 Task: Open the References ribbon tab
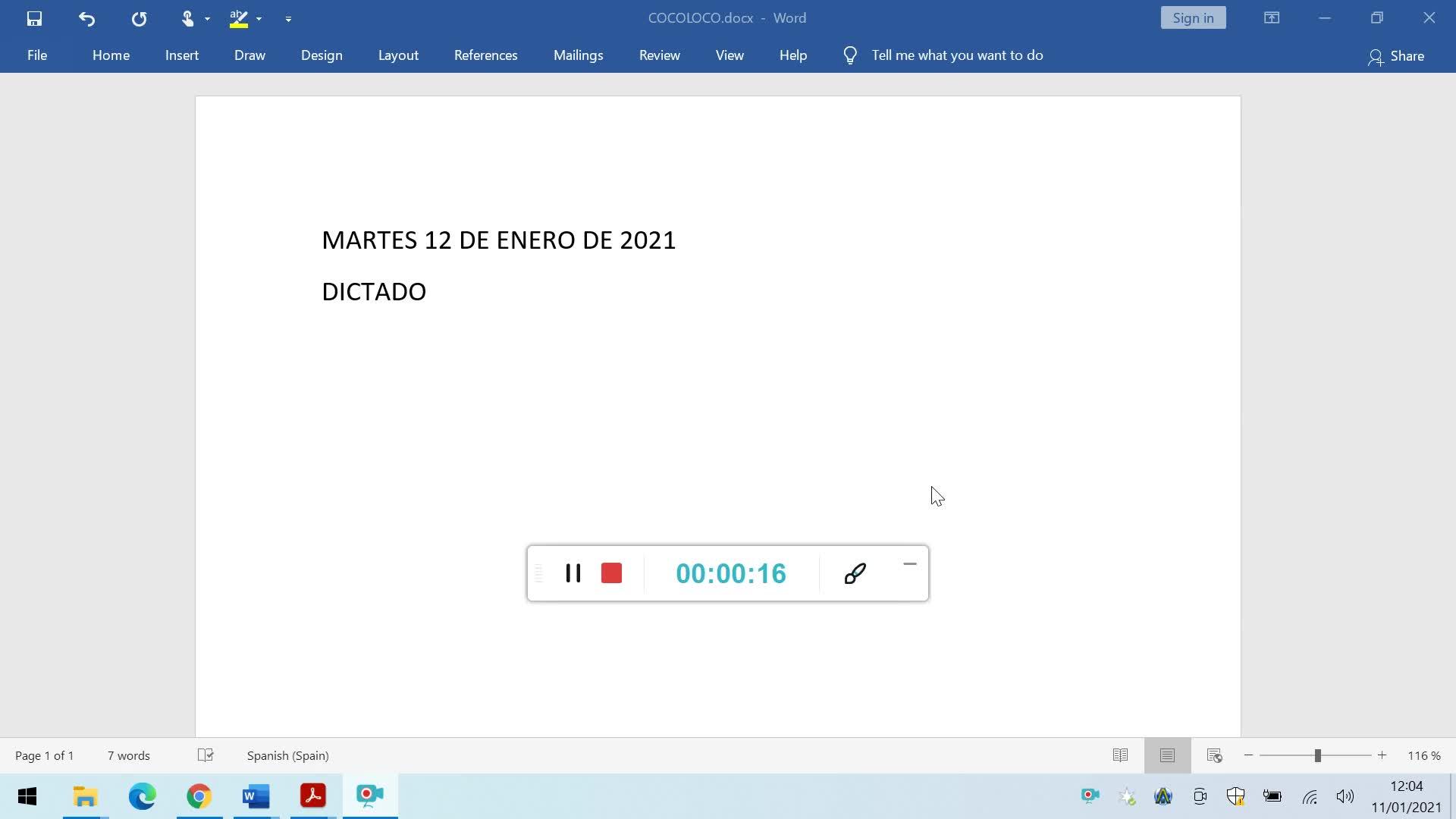485,55
